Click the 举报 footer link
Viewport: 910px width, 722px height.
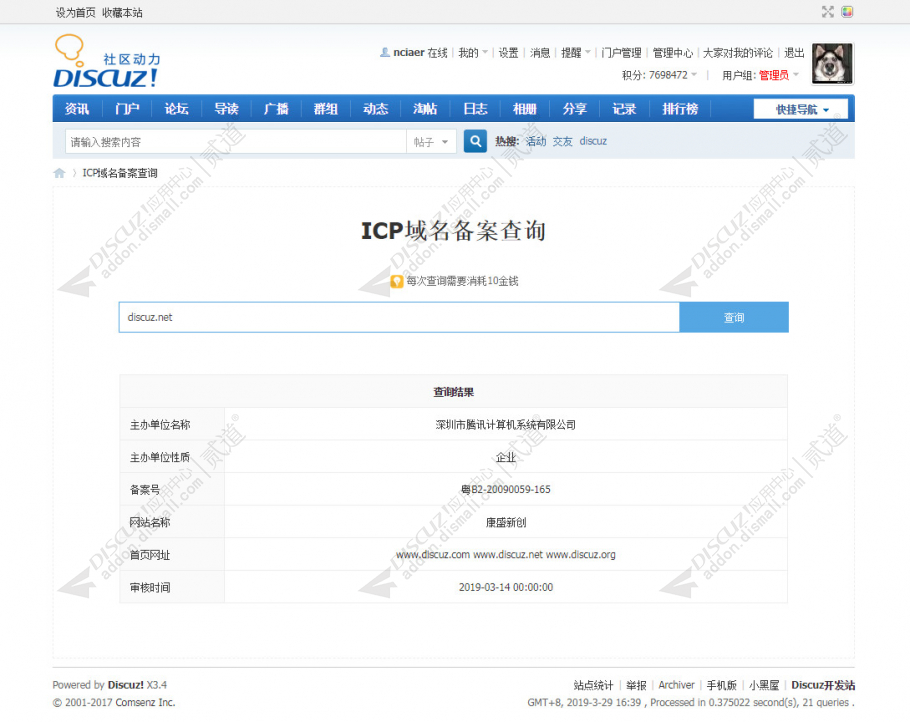click(x=636, y=685)
